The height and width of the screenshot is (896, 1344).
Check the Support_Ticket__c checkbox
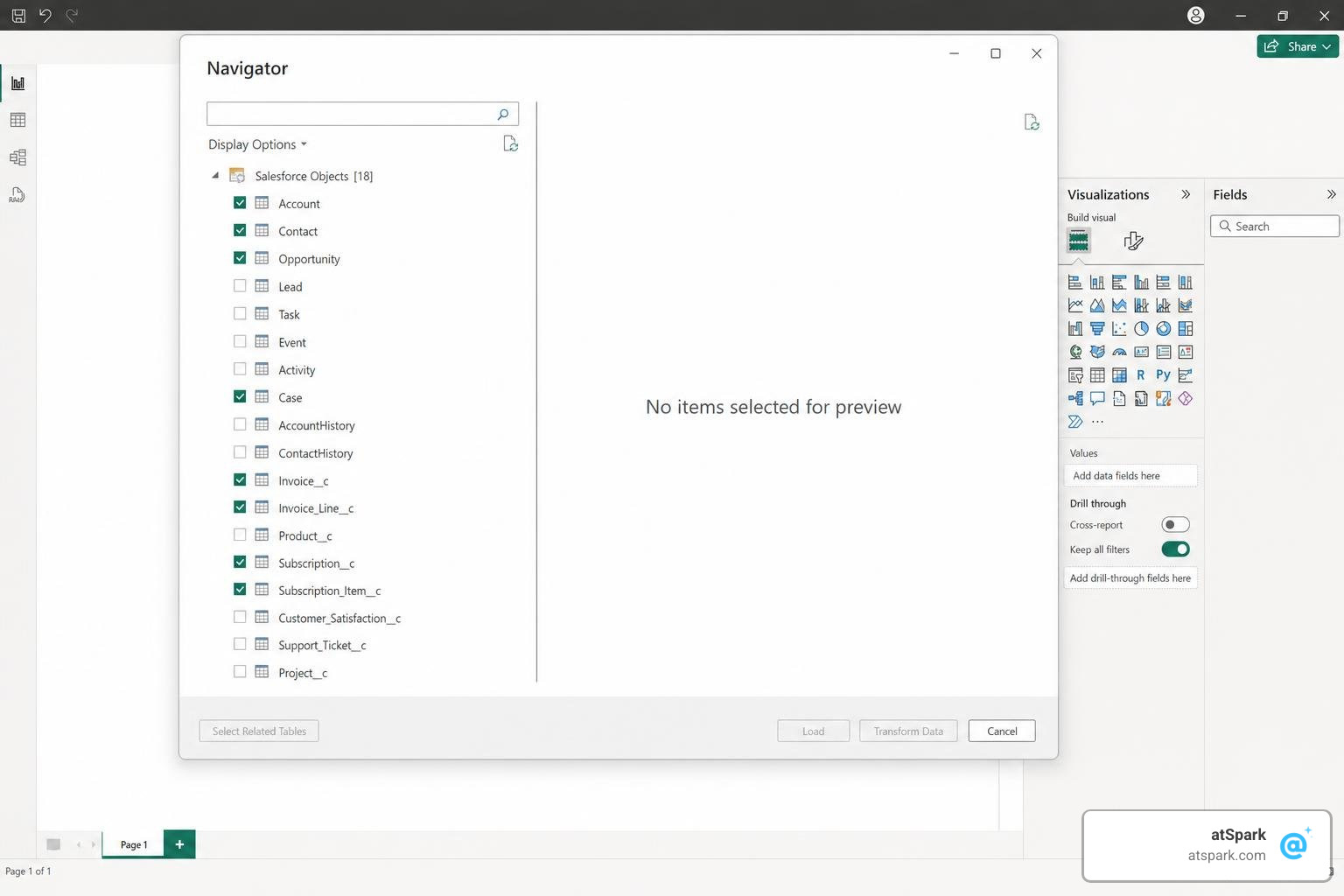coord(240,644)
